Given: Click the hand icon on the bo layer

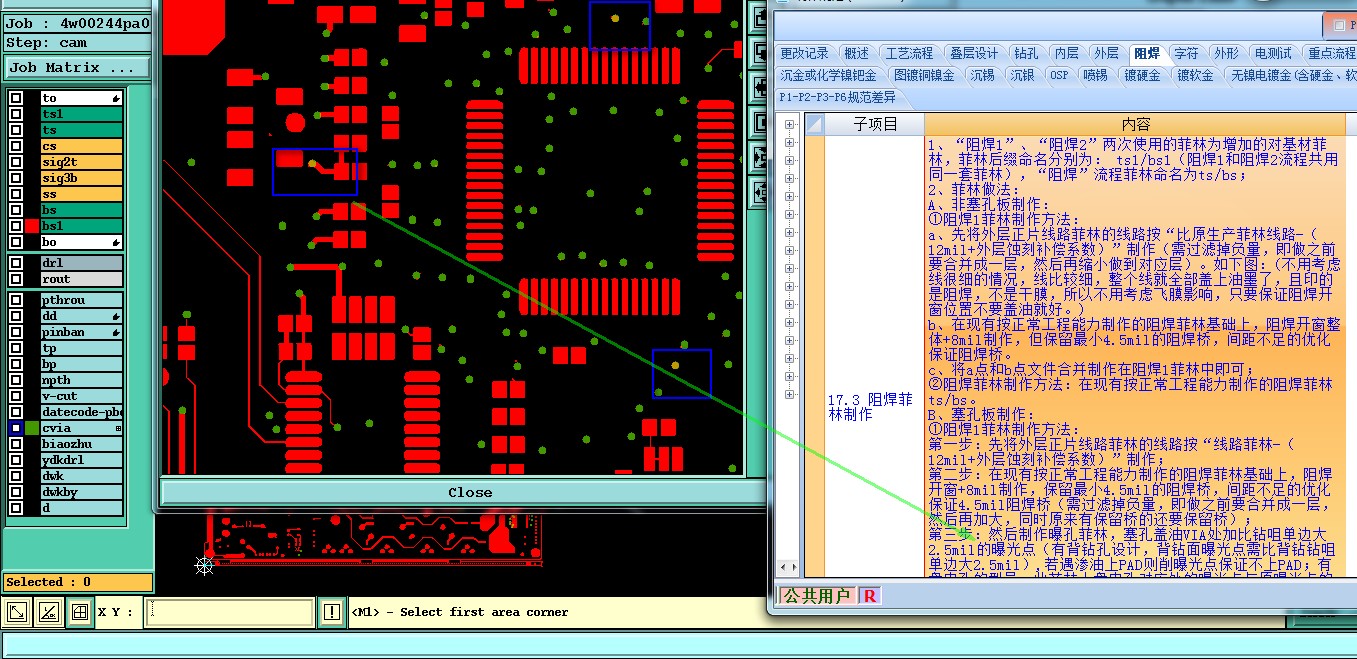Looking at the screenshot, I should (x=117, y=243).
